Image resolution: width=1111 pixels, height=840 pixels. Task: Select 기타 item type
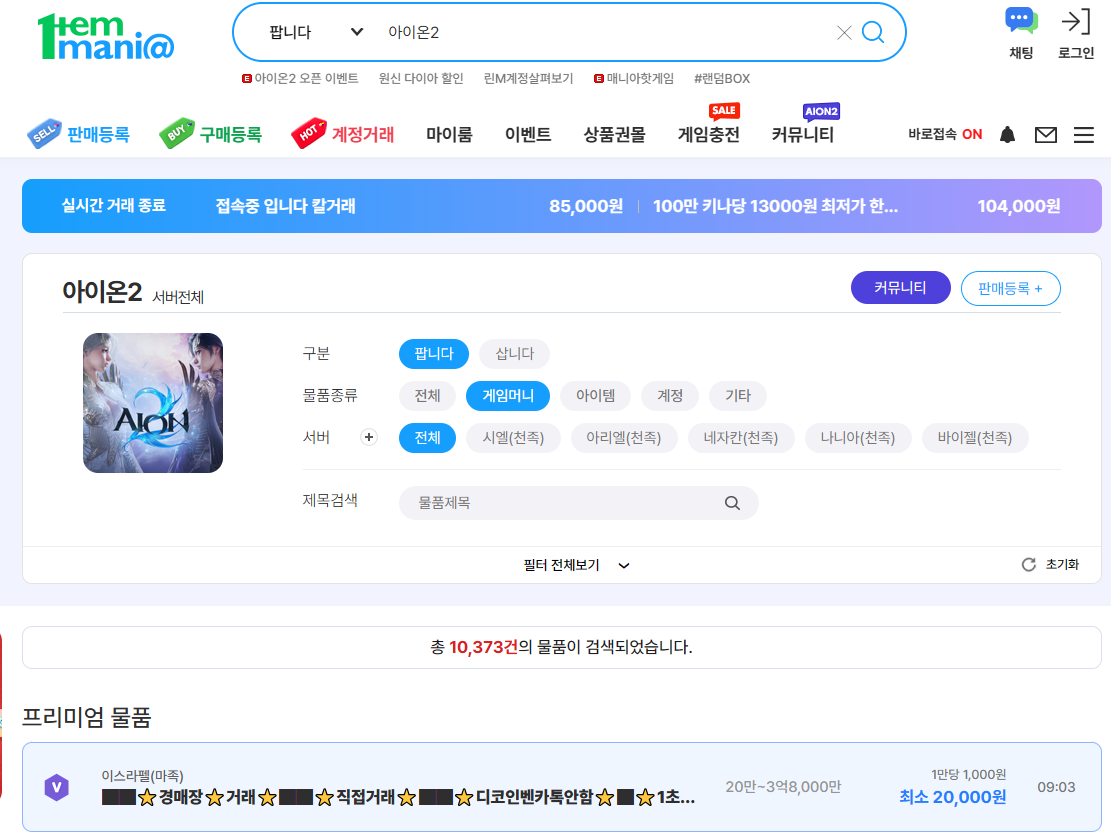(x=738, y=395)
